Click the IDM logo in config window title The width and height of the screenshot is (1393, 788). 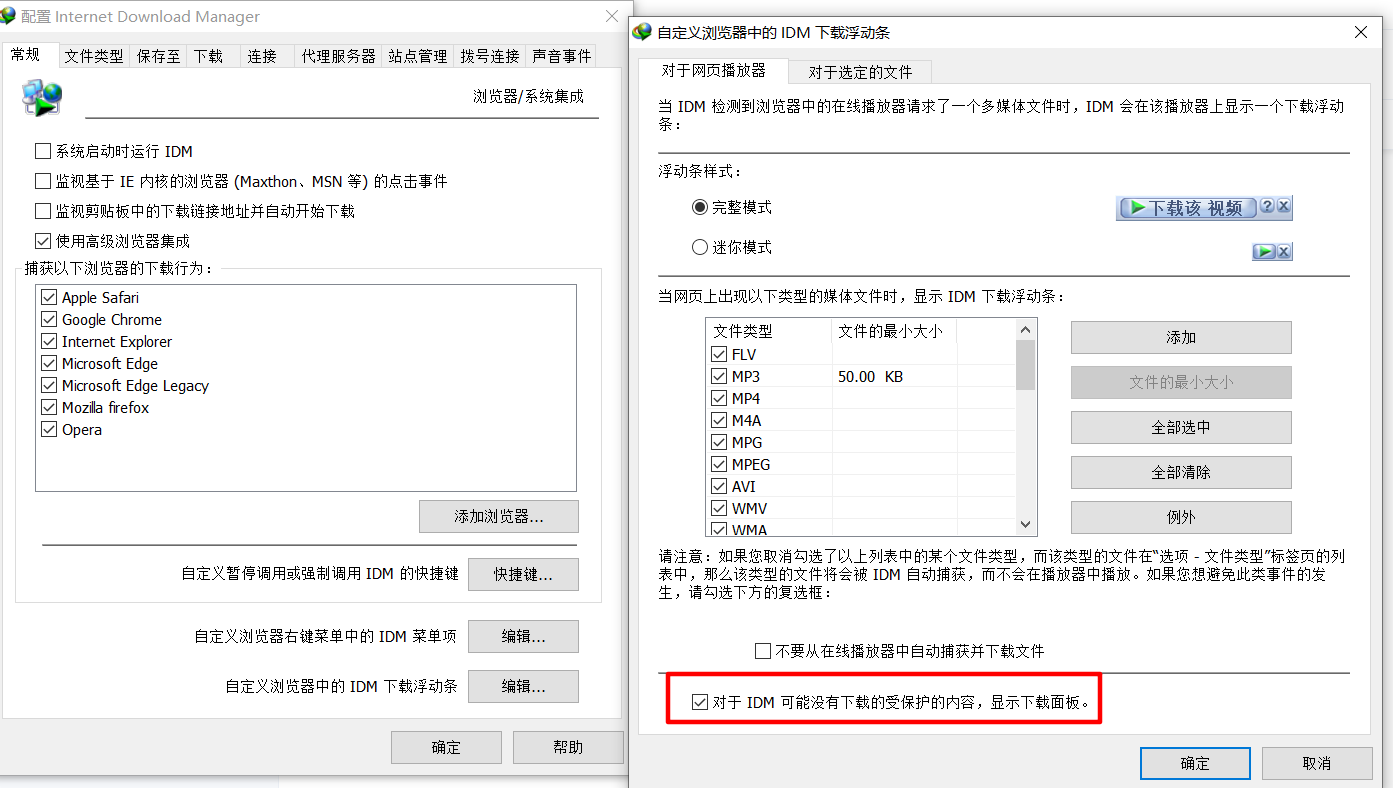(x=9, y=16)
